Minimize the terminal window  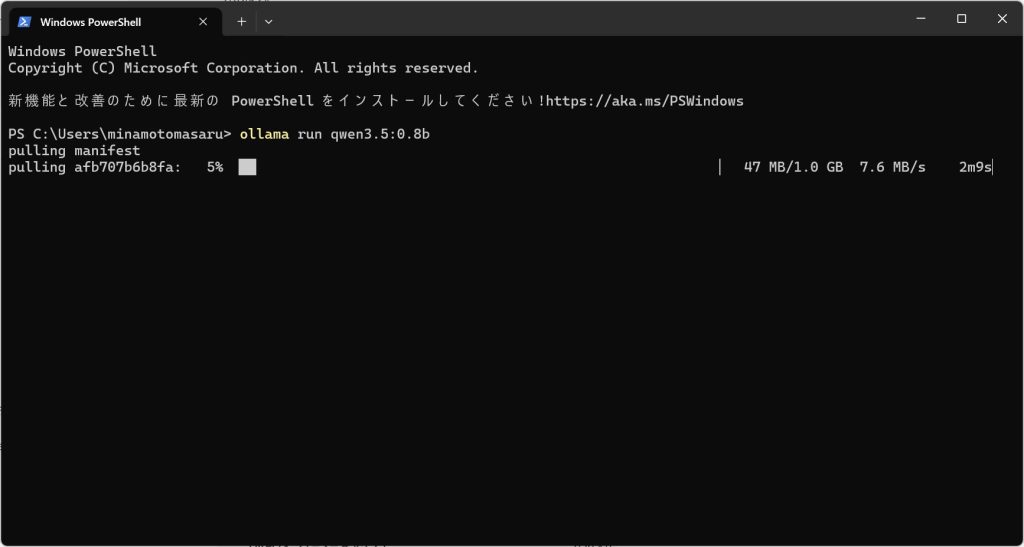921,19
